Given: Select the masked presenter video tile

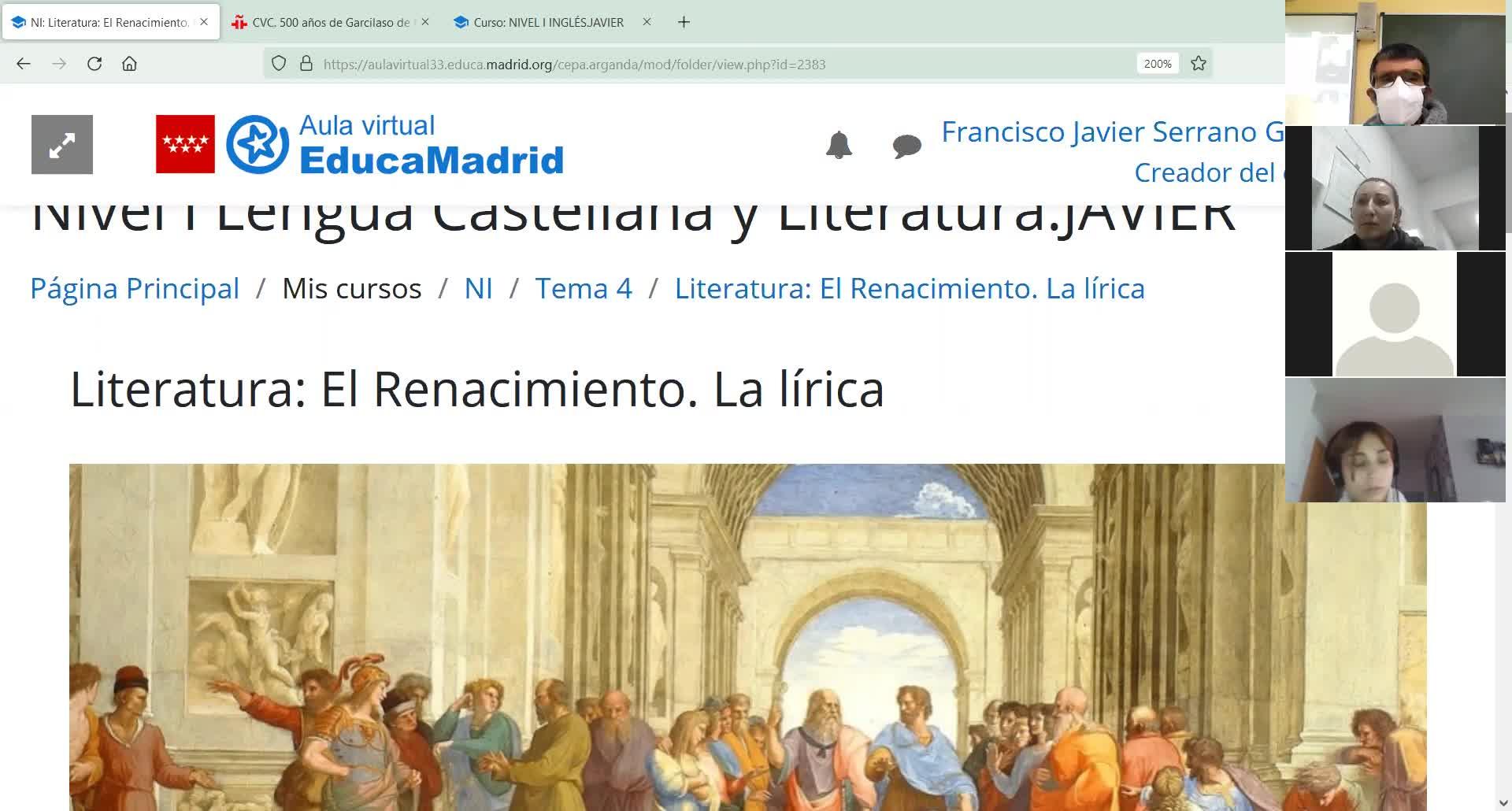Looking at the screenshot, I should pos(1395,62).
